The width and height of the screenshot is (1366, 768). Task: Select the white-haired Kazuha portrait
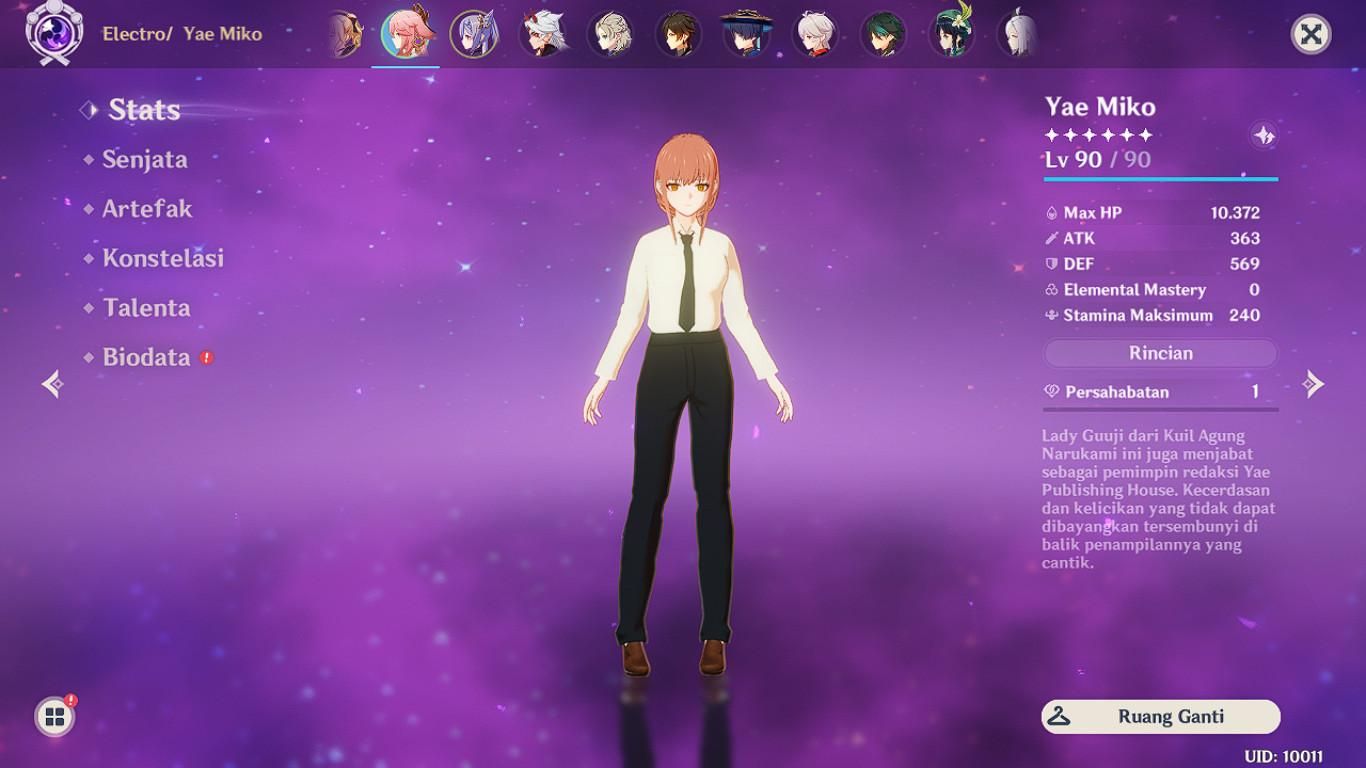point(815,34)
